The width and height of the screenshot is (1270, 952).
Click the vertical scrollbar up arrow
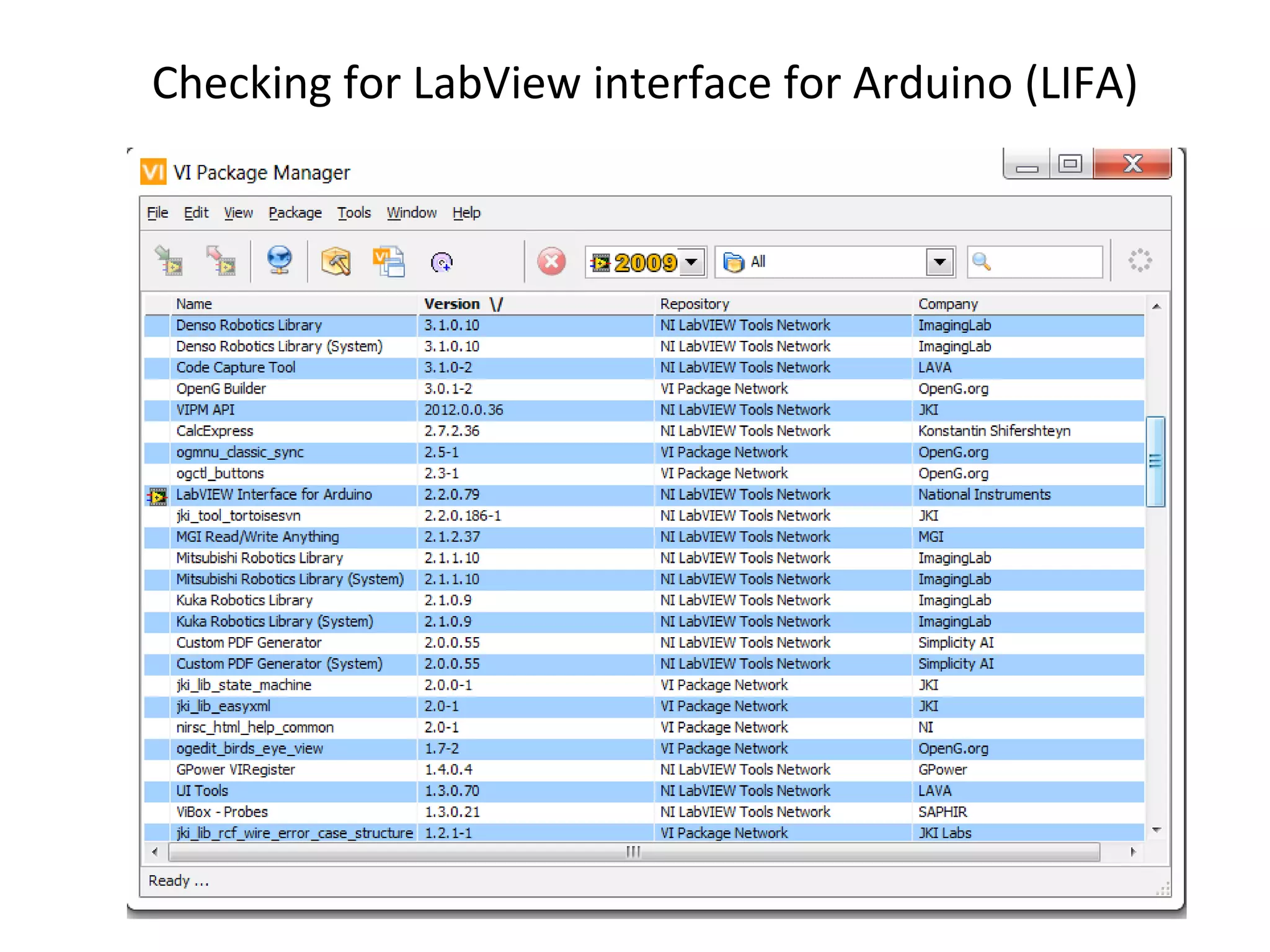pos(1156,306)
